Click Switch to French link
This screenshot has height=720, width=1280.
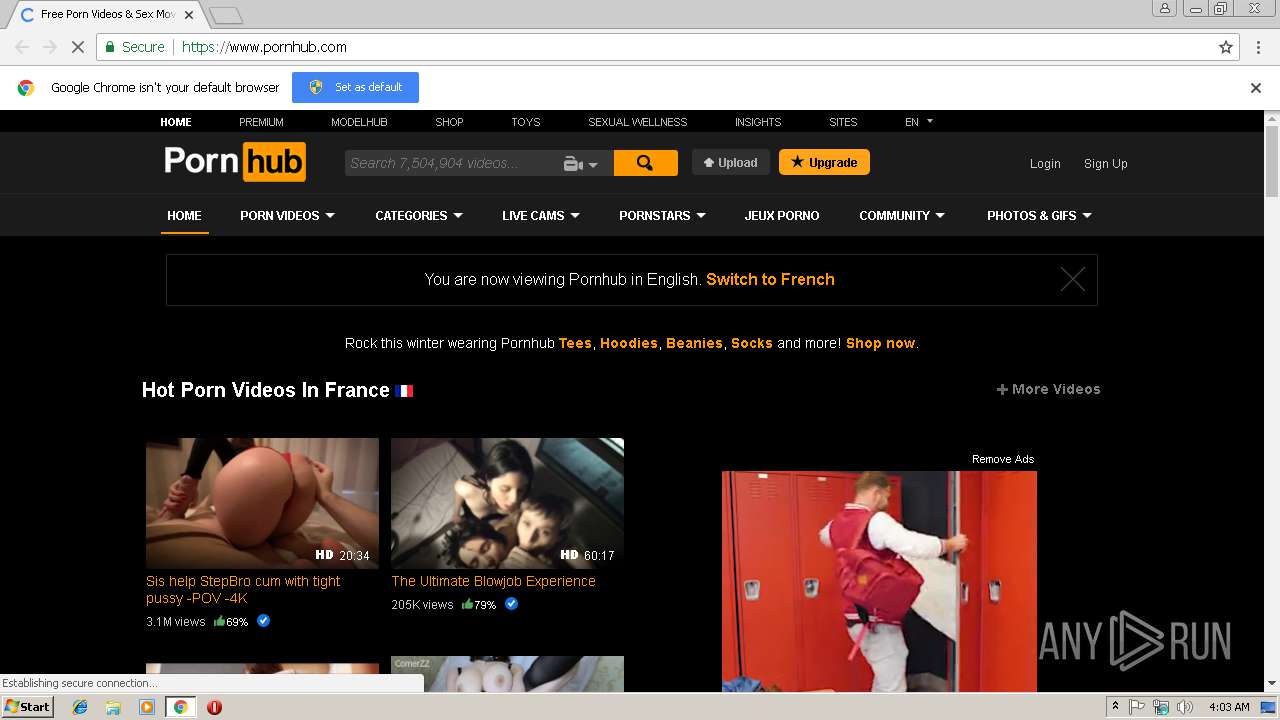(x=770, y=280)
